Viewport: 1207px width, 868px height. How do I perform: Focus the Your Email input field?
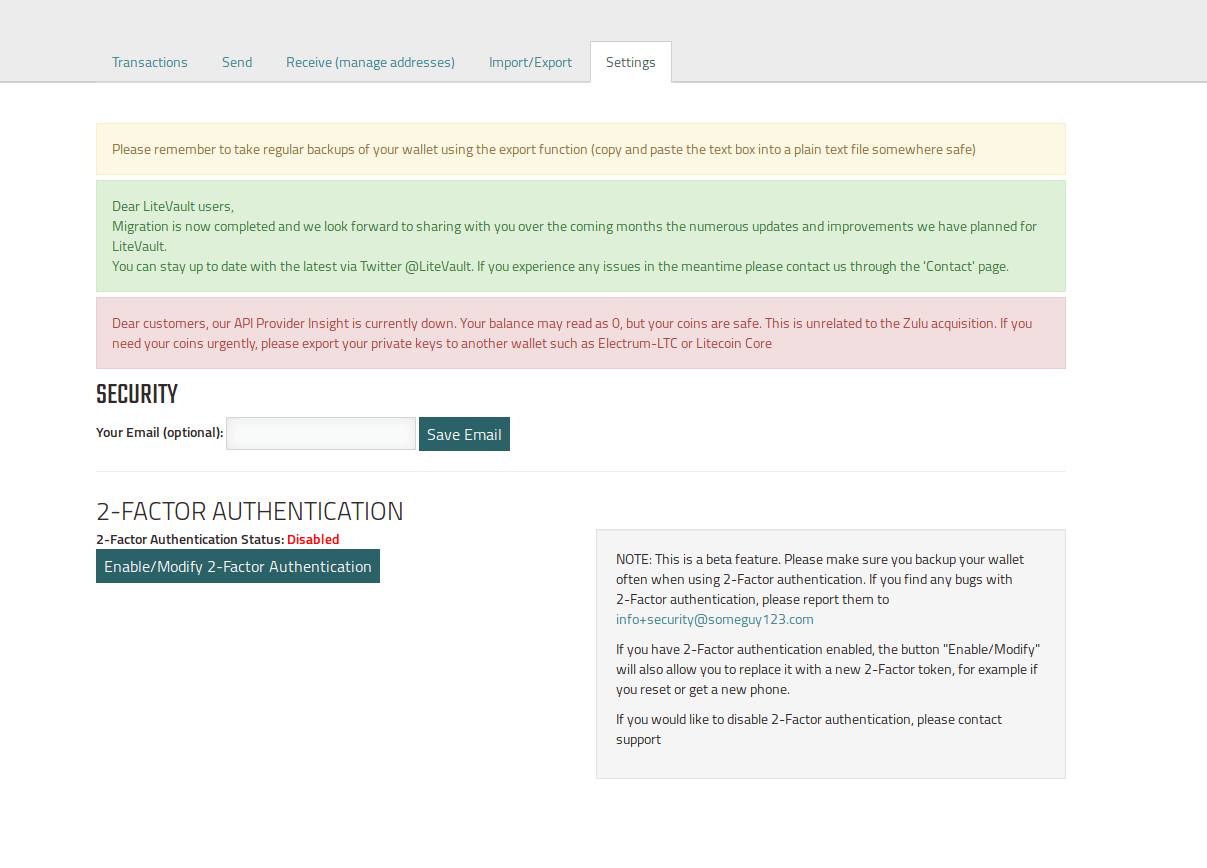[321, 434]
